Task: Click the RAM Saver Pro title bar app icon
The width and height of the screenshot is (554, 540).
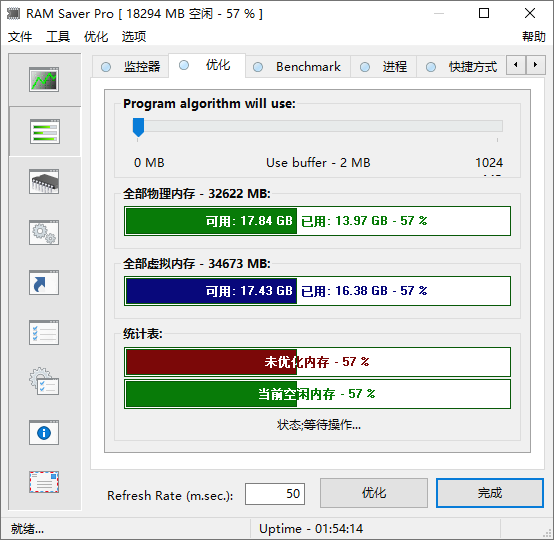Action: (x=13, y=13)
